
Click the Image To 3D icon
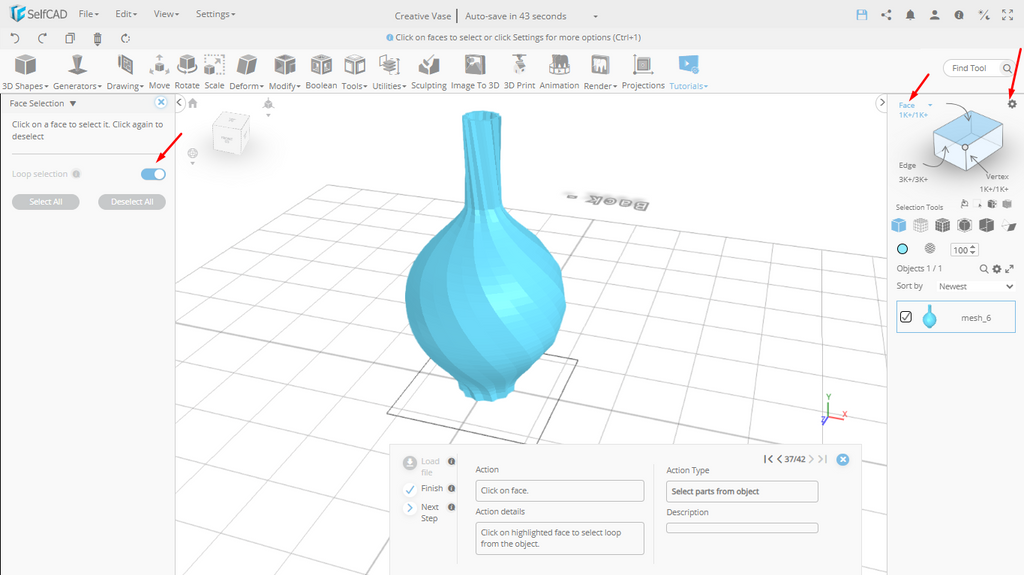click(475, 72)
